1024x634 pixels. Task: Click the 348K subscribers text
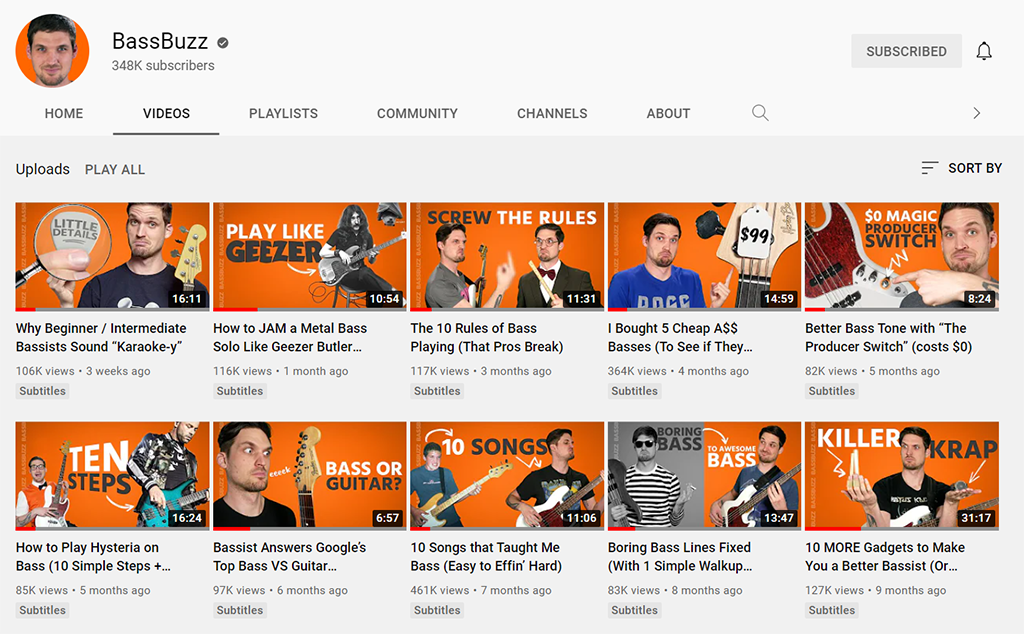point(163,65)
